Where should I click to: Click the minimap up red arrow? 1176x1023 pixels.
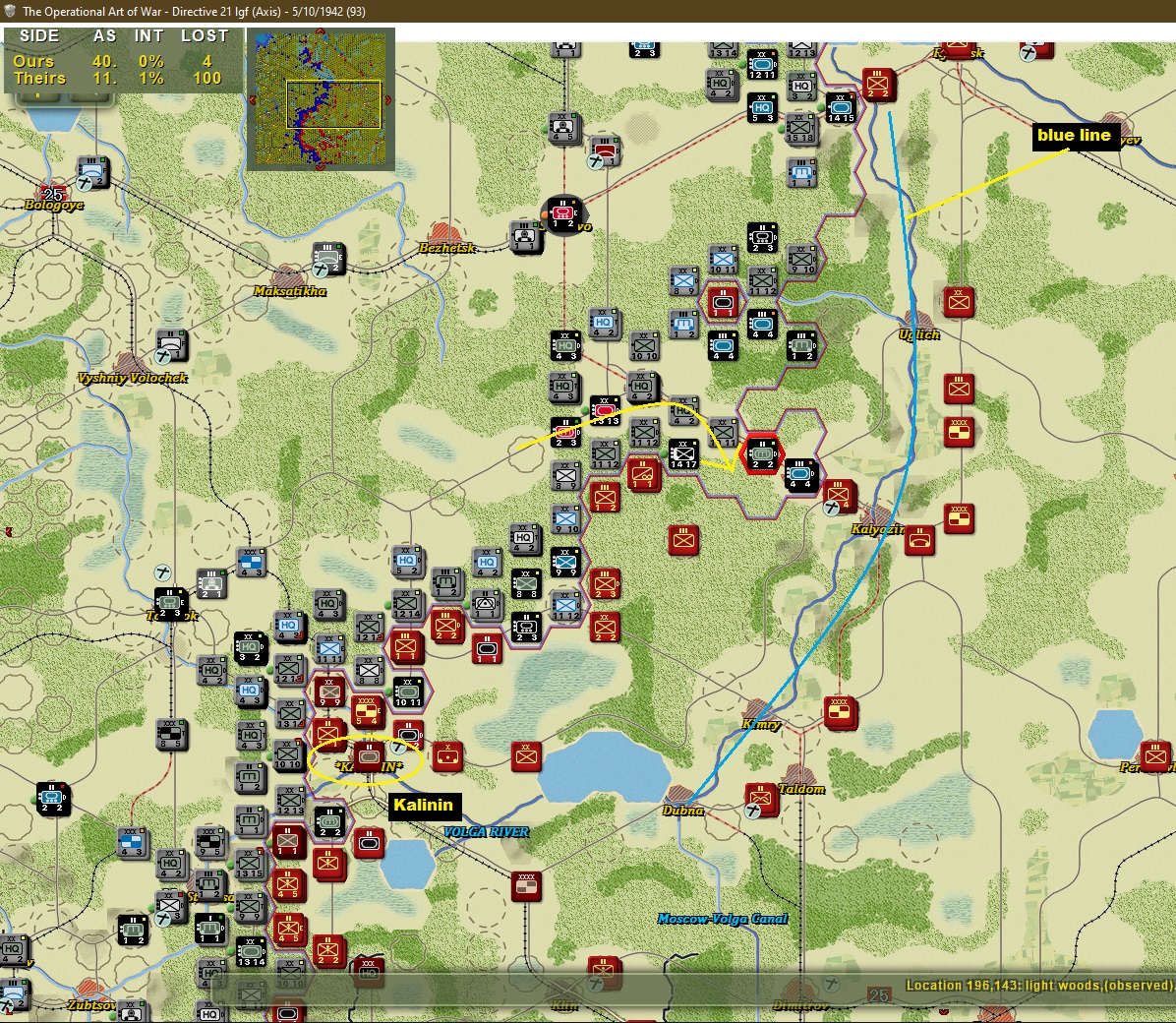coord(321,31)
